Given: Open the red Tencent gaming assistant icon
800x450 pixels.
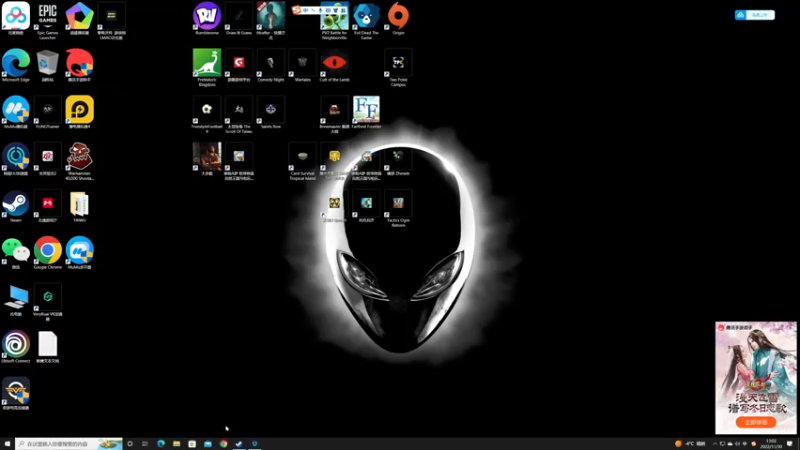Looking at the screenshot, I should [x=80, y=66].
